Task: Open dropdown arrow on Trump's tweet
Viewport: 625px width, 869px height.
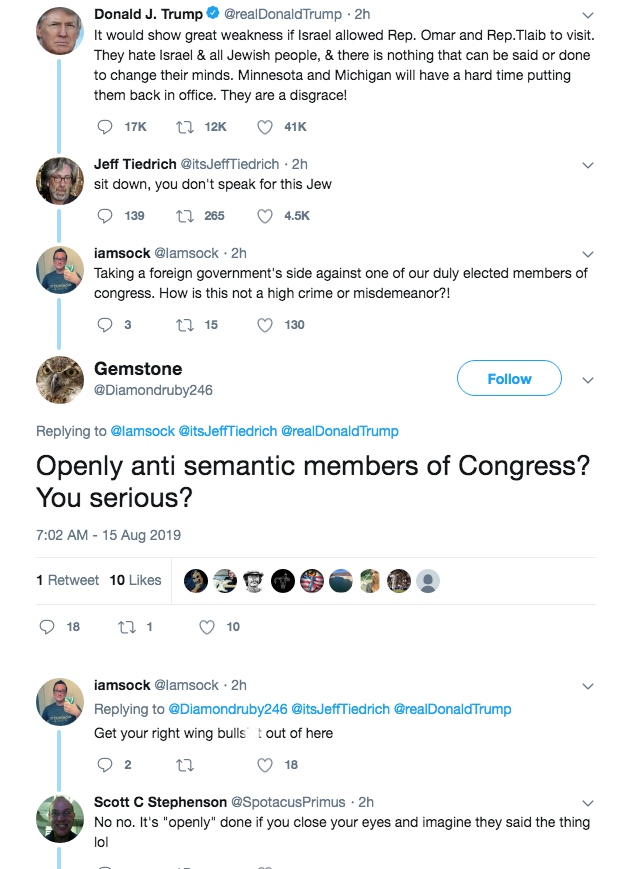Action: [588, 15]
